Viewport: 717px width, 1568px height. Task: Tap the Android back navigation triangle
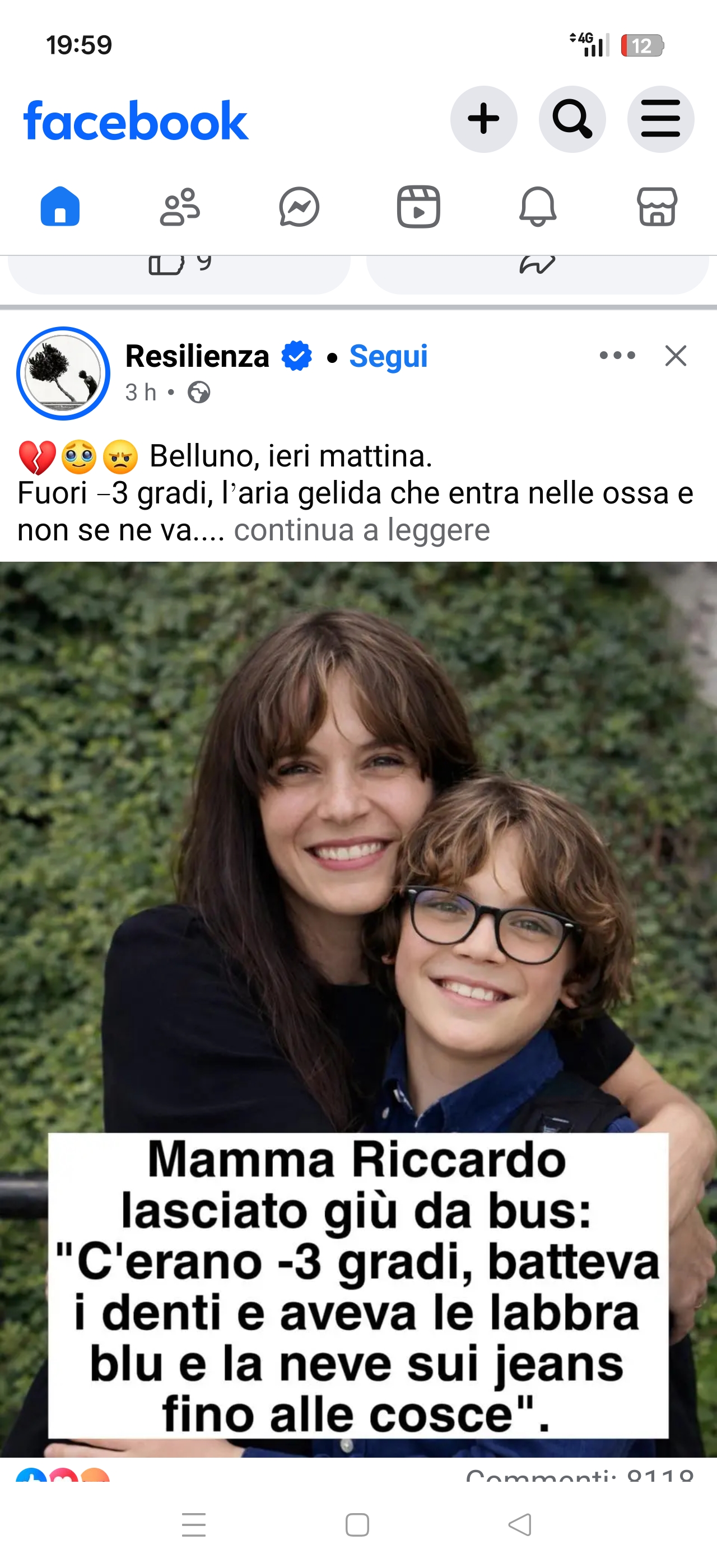click(520, 1525)
